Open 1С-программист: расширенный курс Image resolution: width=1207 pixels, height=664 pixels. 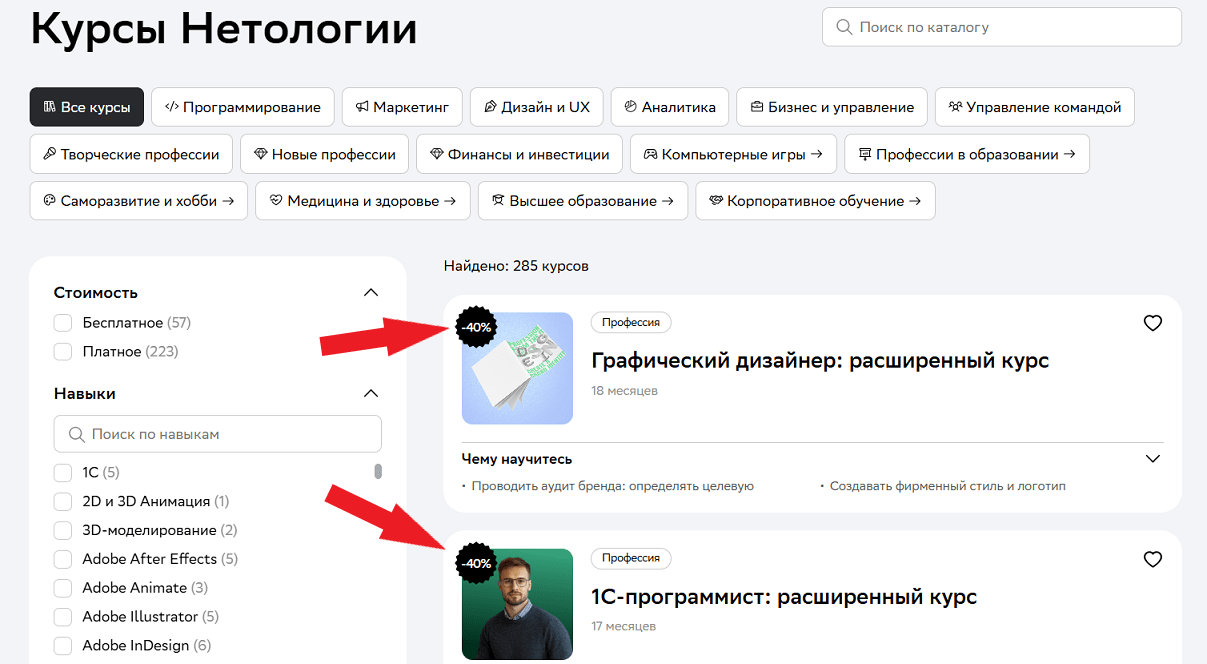click(784, 597)
